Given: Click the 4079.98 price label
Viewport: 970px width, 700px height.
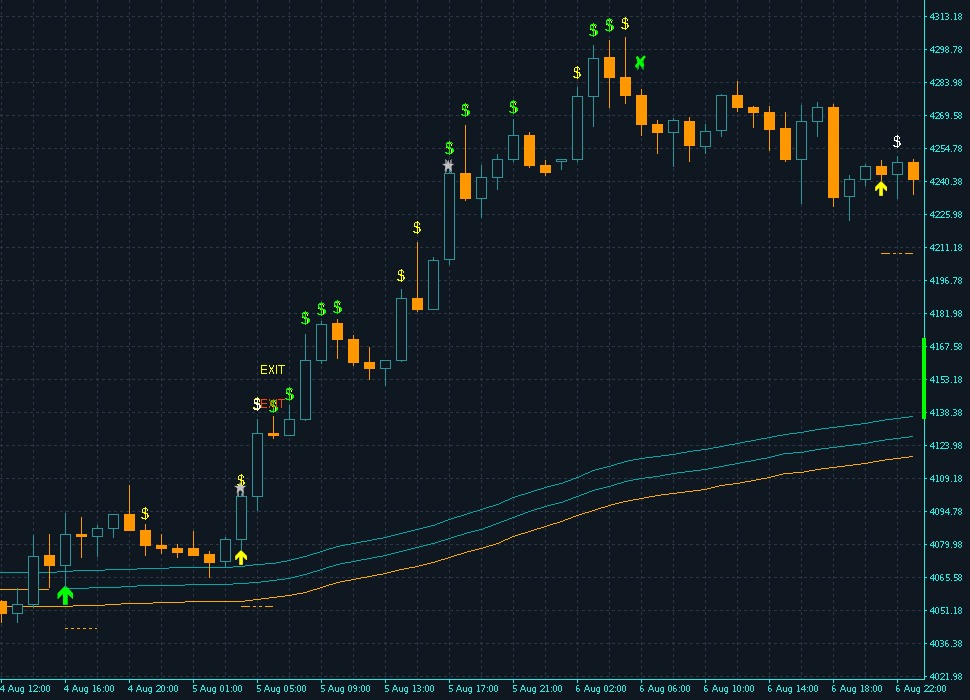Looking at the screenshot, I should coord(946,544).
